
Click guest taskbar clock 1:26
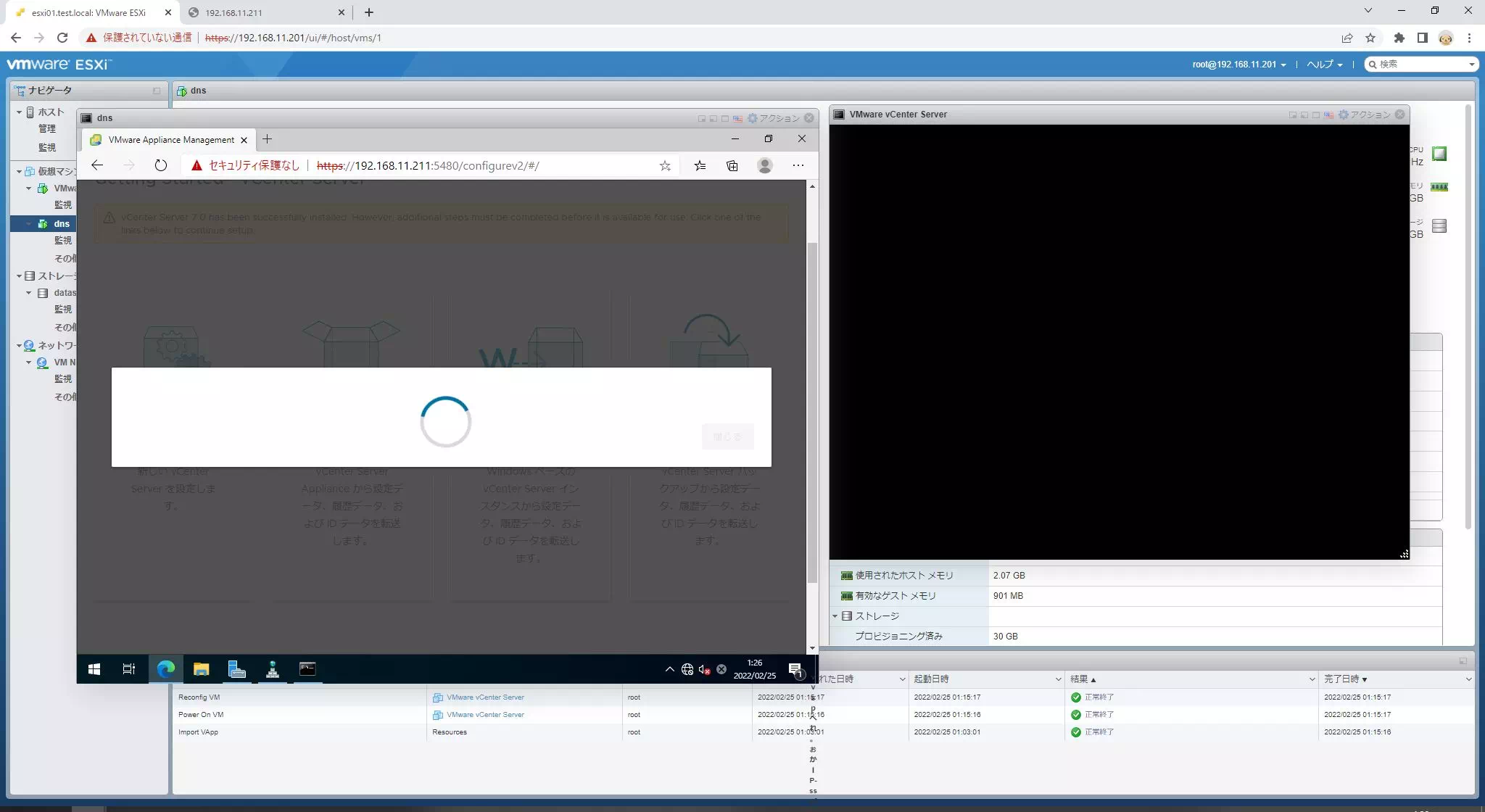click(755, 669)
